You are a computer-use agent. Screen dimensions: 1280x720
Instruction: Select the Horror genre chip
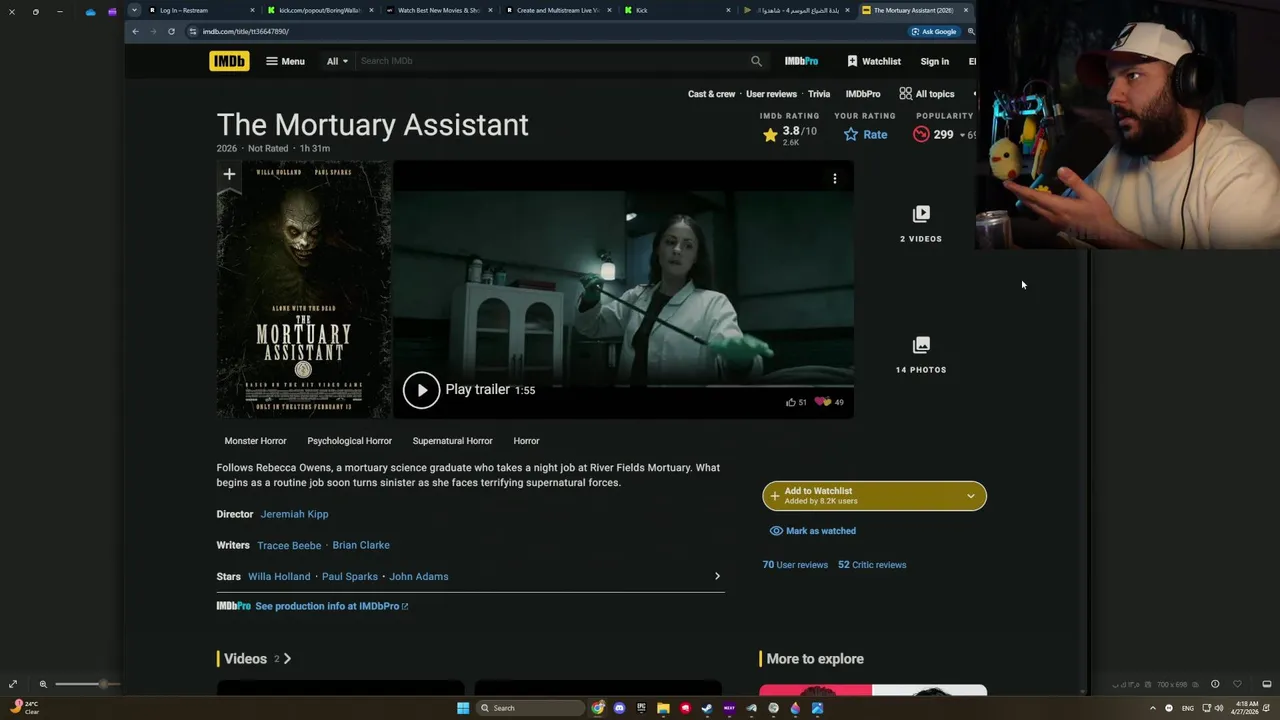point(526,441)
